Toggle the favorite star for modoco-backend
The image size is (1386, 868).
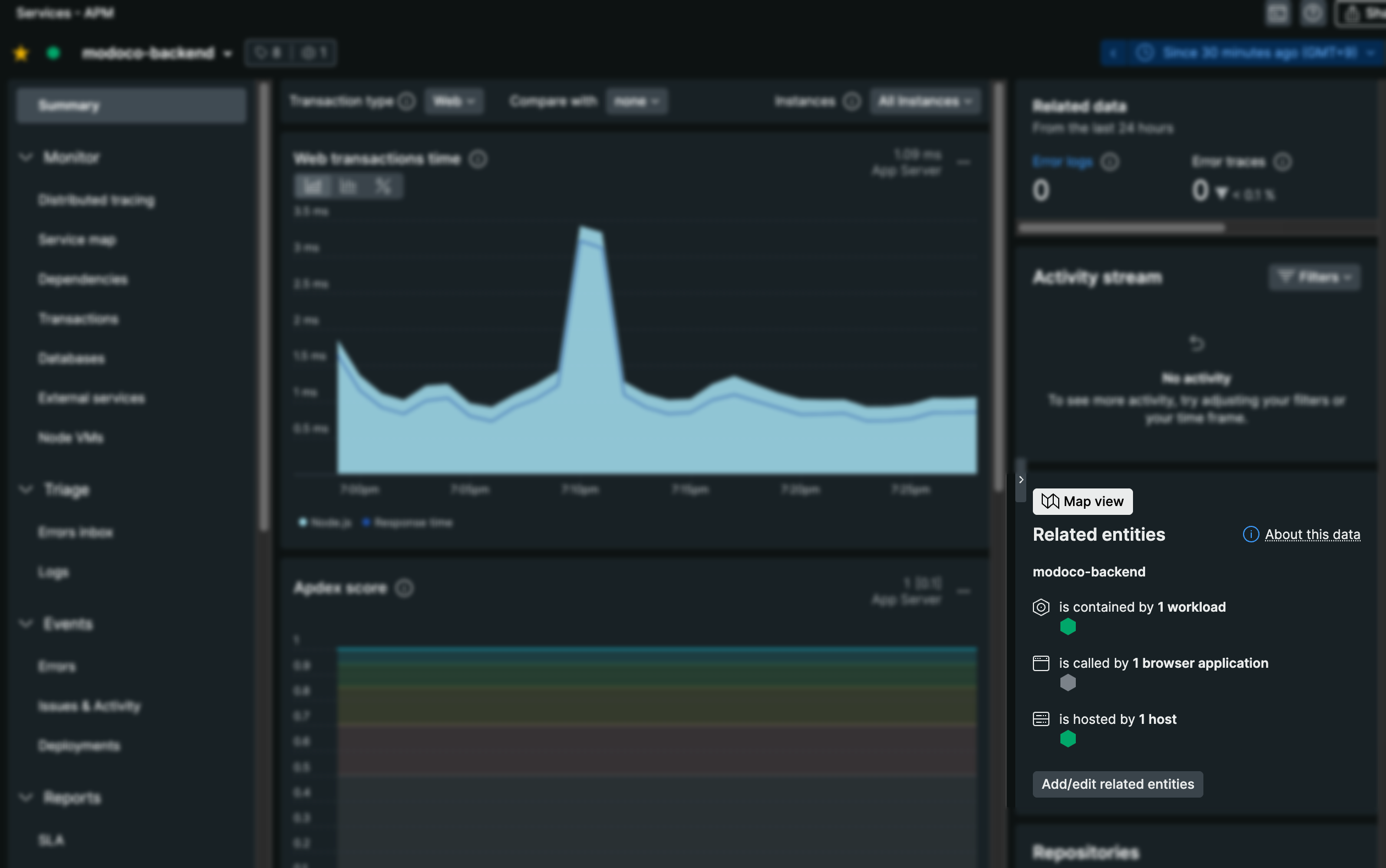tap(21, 53)
